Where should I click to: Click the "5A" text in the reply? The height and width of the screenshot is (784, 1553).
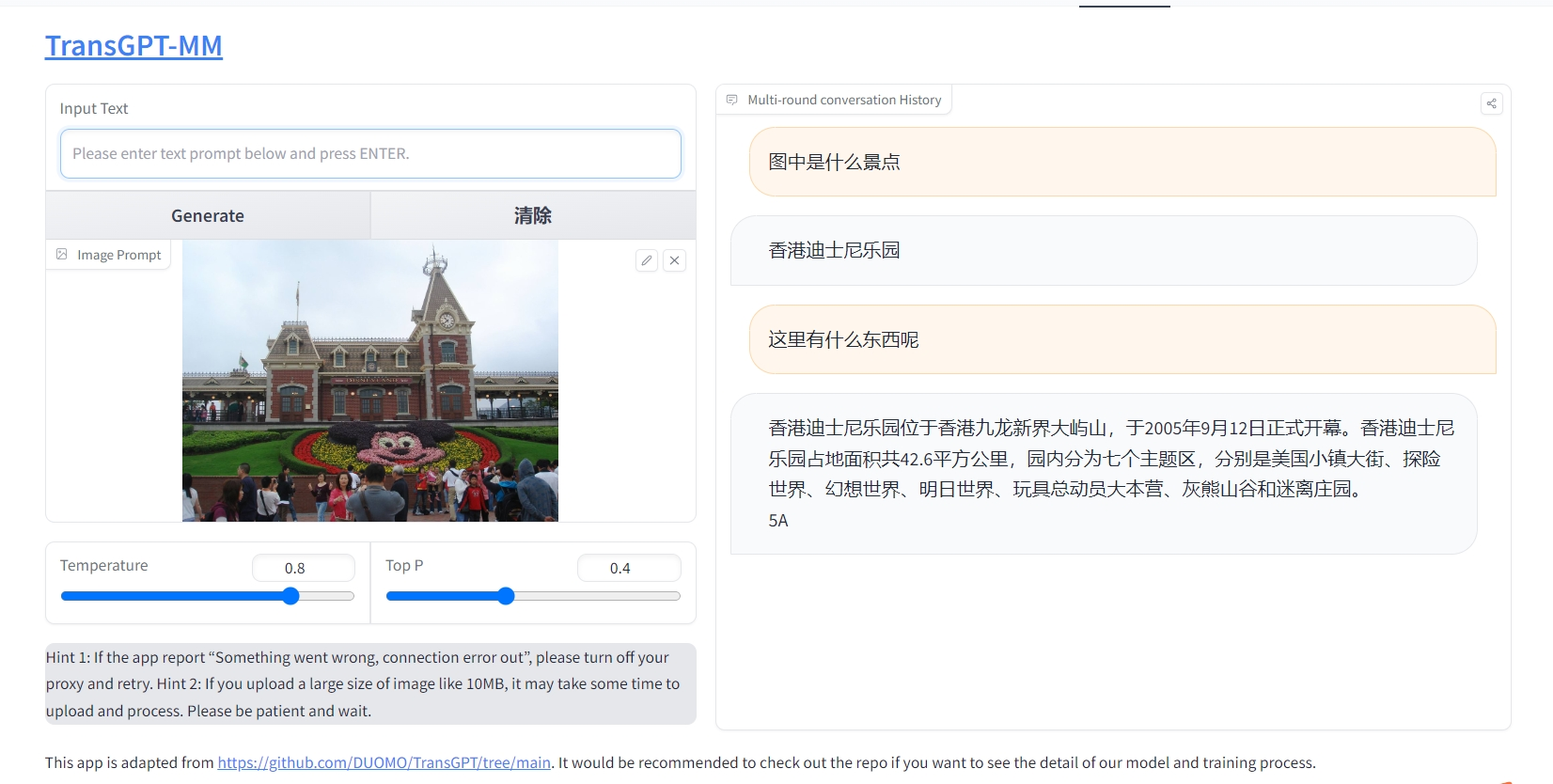(x=778, y=521)
